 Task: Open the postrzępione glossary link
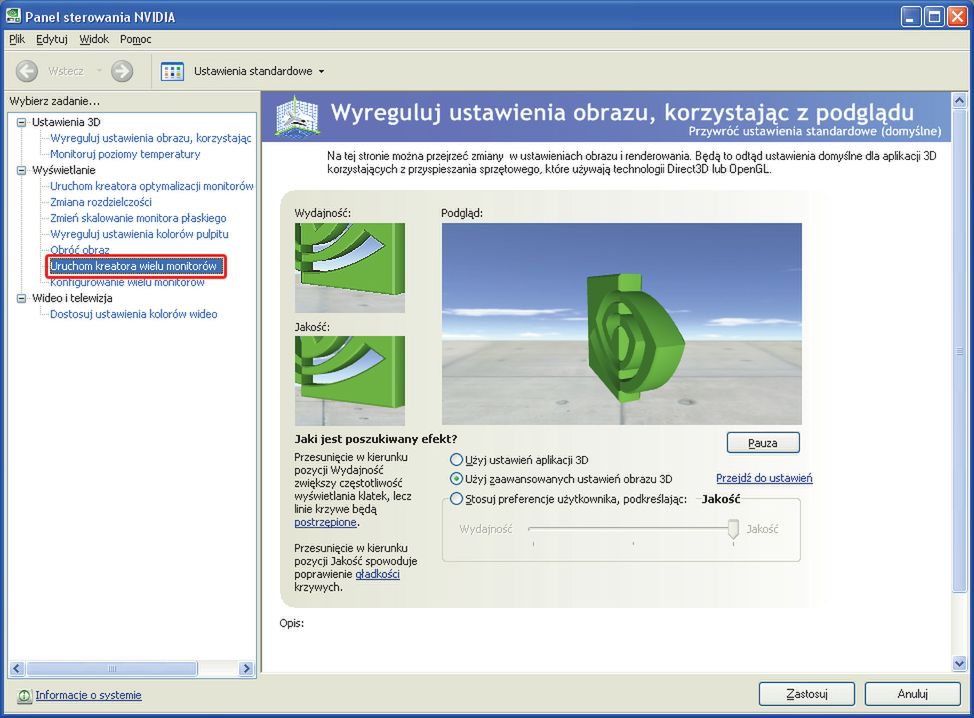(x=325, y=522)
